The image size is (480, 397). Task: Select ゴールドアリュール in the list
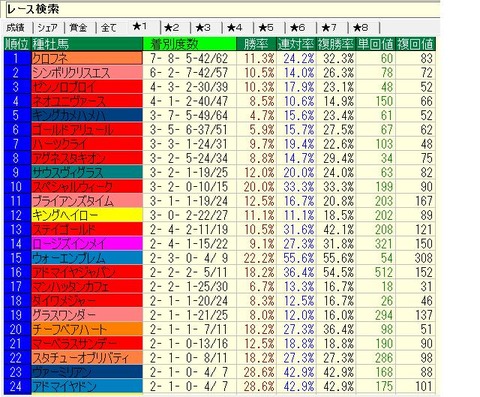click(x=87, y=129)
